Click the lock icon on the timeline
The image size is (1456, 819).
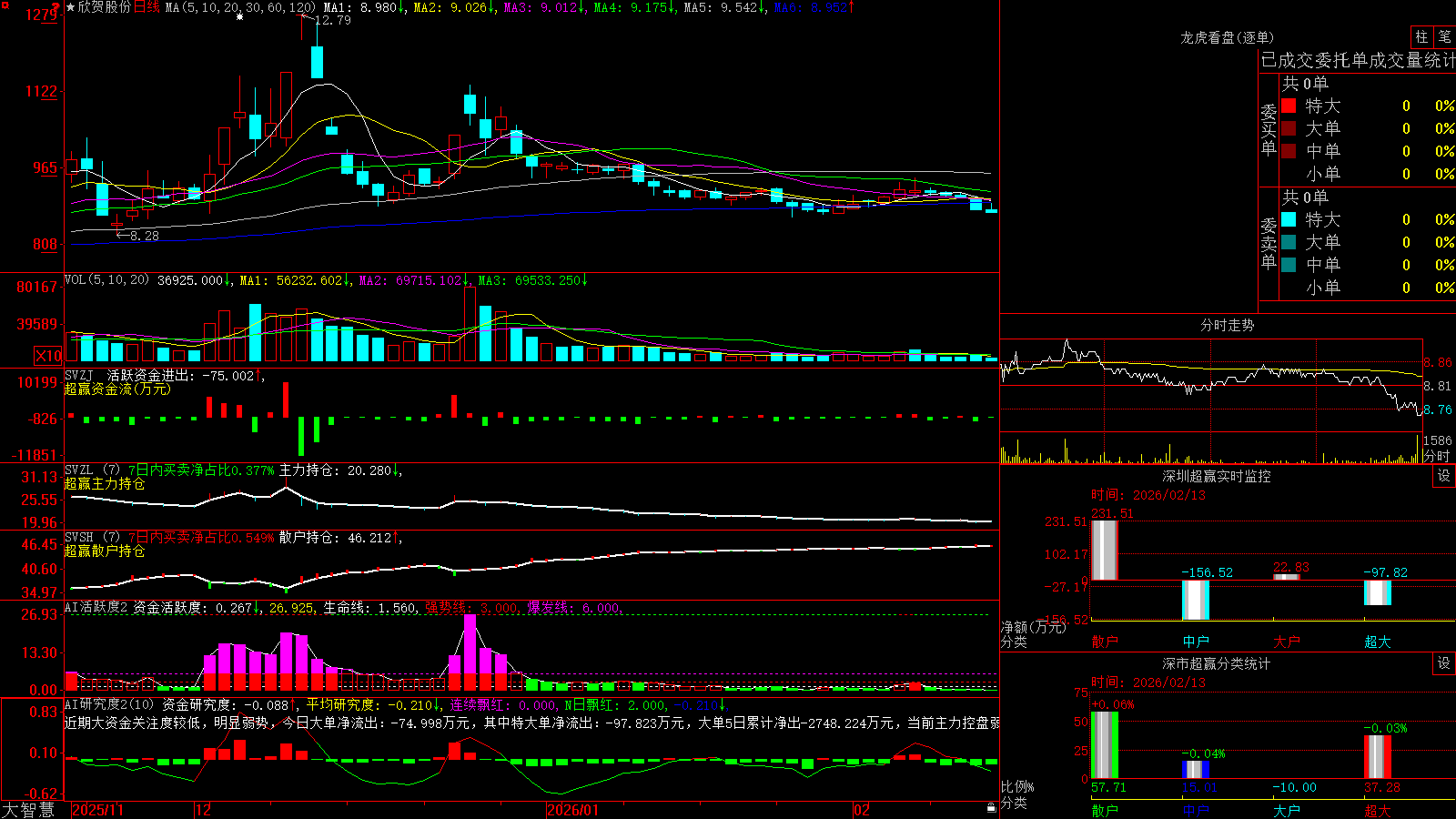(991, 808)
